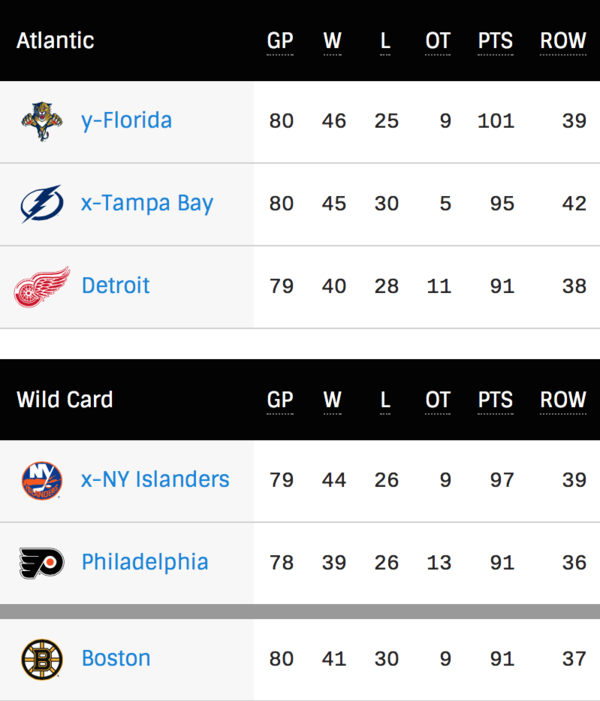Click the Detroit Red Wings logo
This screenshot has width=600, height=701.
coord(42,287)
